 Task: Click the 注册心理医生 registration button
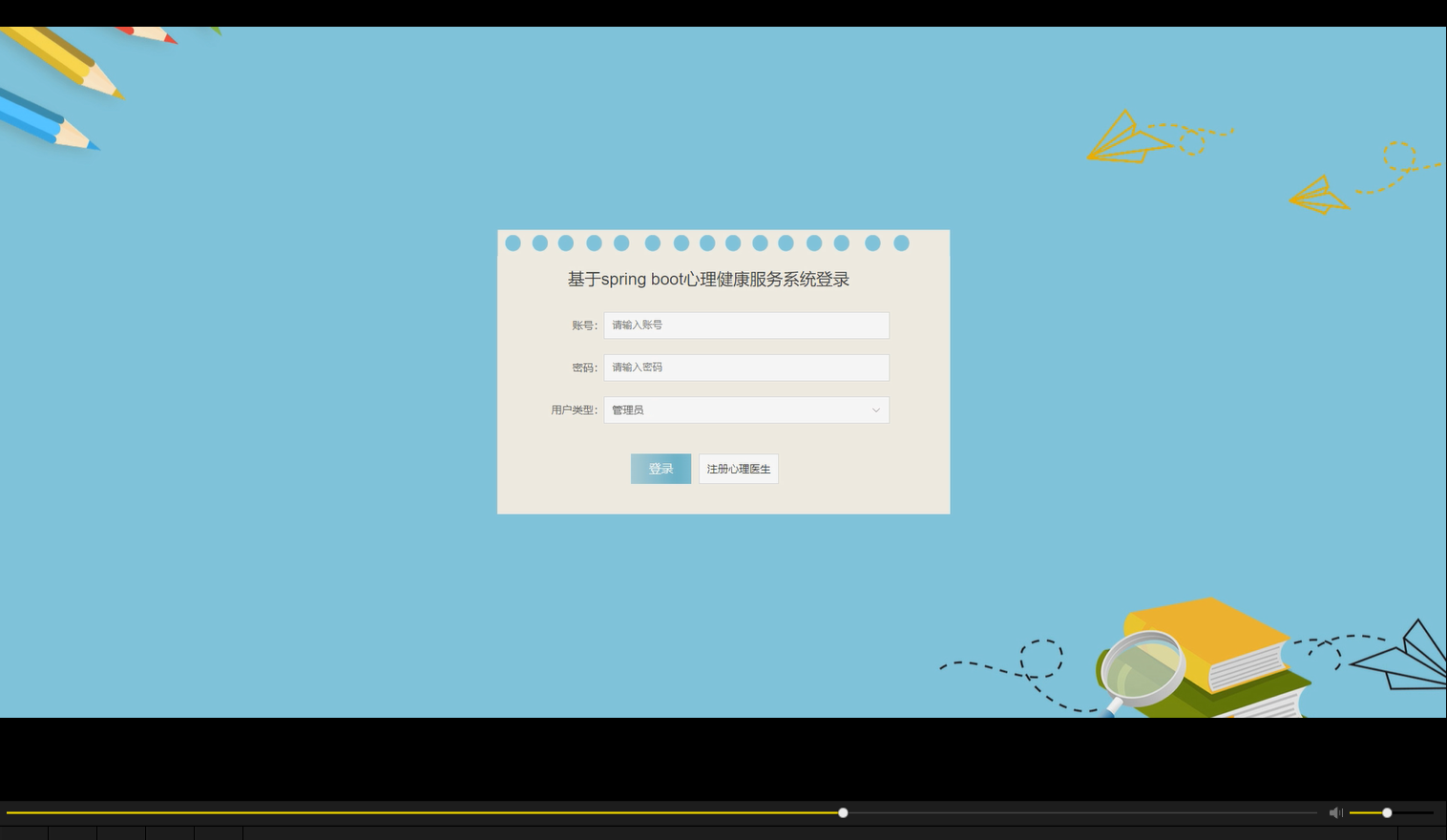tap(738, 469)
